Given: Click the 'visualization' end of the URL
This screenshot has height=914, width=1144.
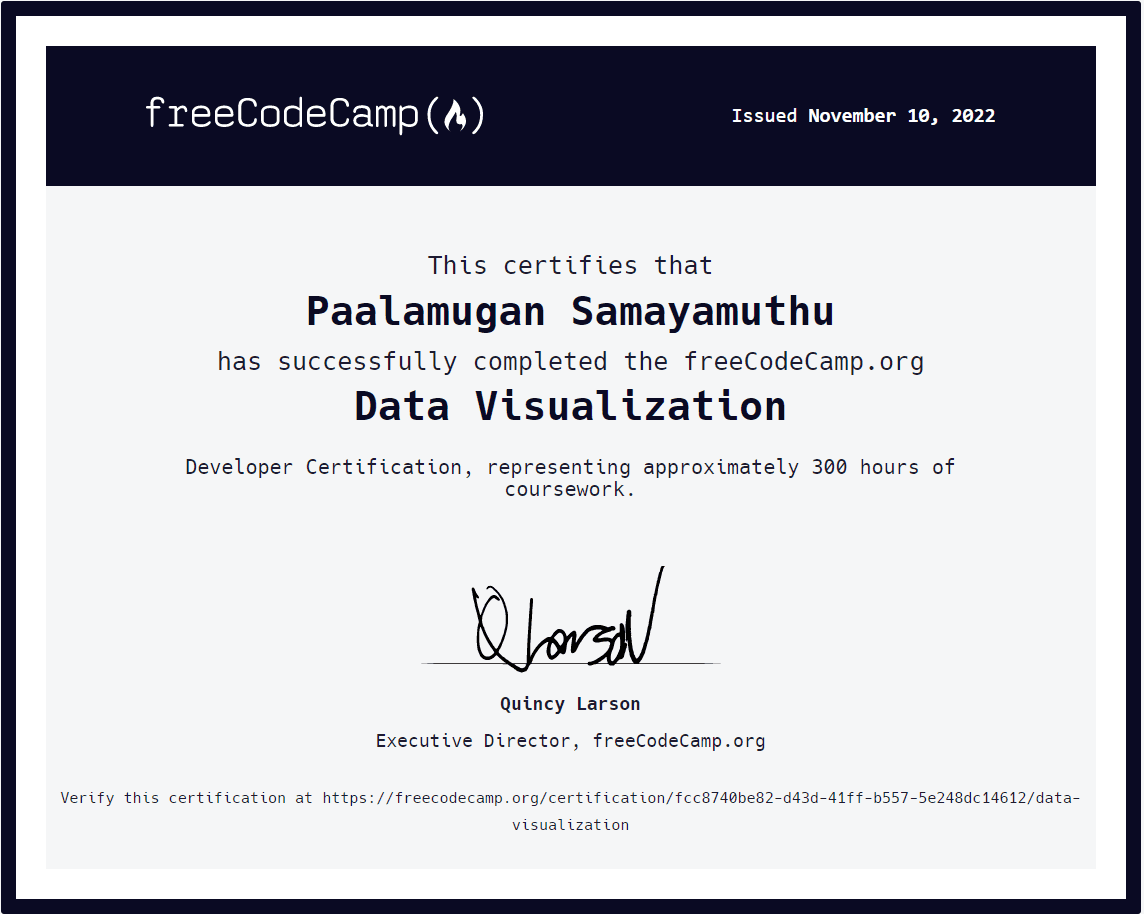Looking at the screenshot, I should pyautogui.click(x=570, y=825).
